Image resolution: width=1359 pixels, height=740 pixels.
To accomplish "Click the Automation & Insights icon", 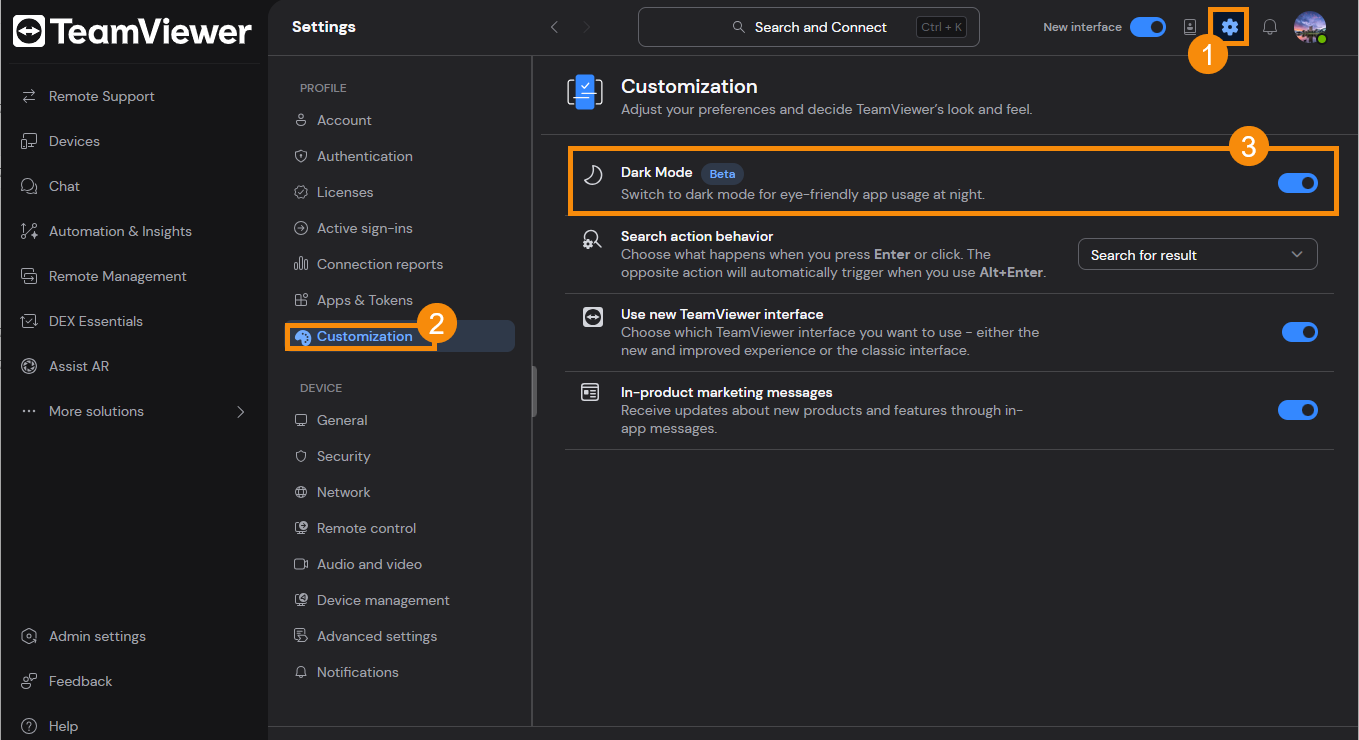I will coord(29,231).
